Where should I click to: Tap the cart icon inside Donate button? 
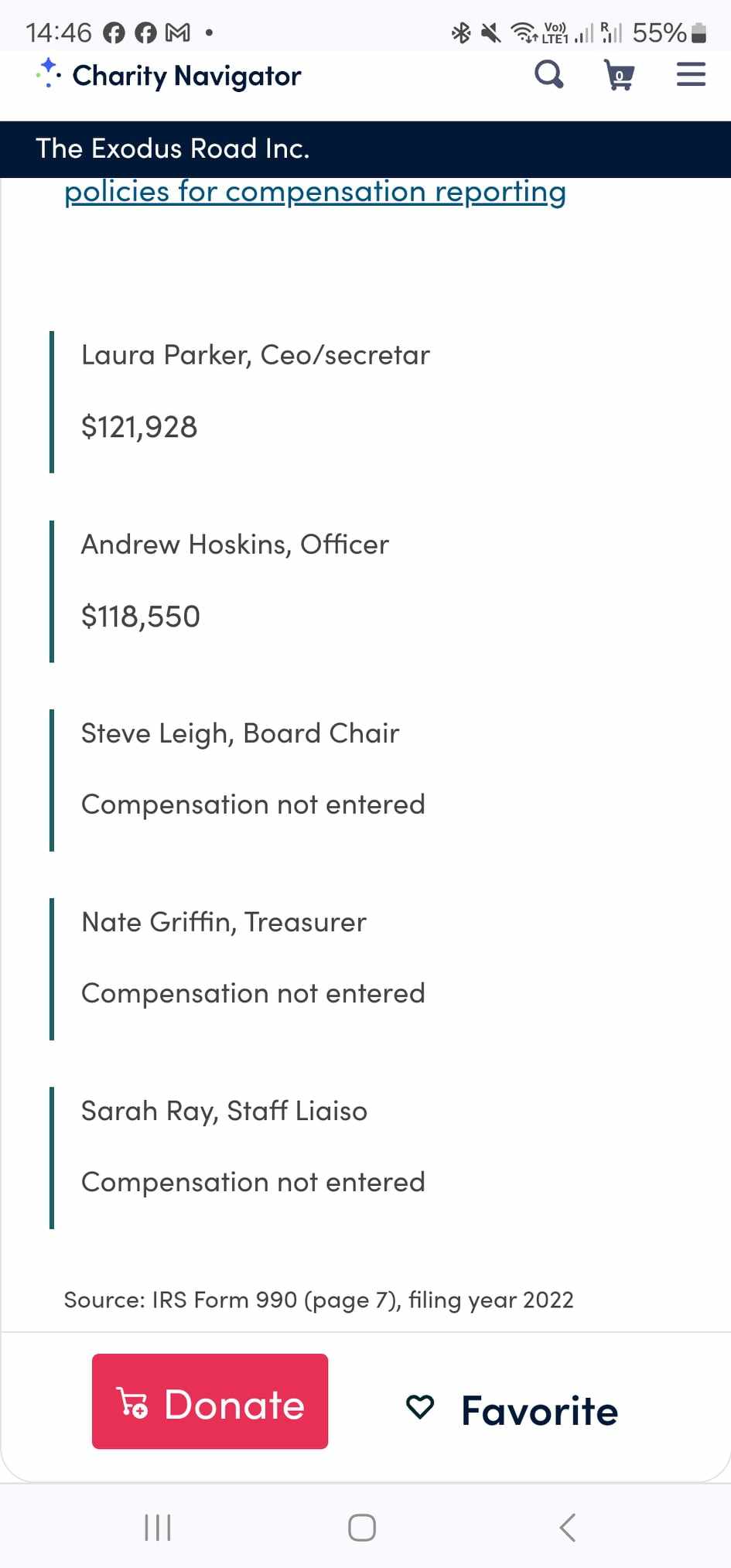pyautogui.click(x=132, y=1402)
